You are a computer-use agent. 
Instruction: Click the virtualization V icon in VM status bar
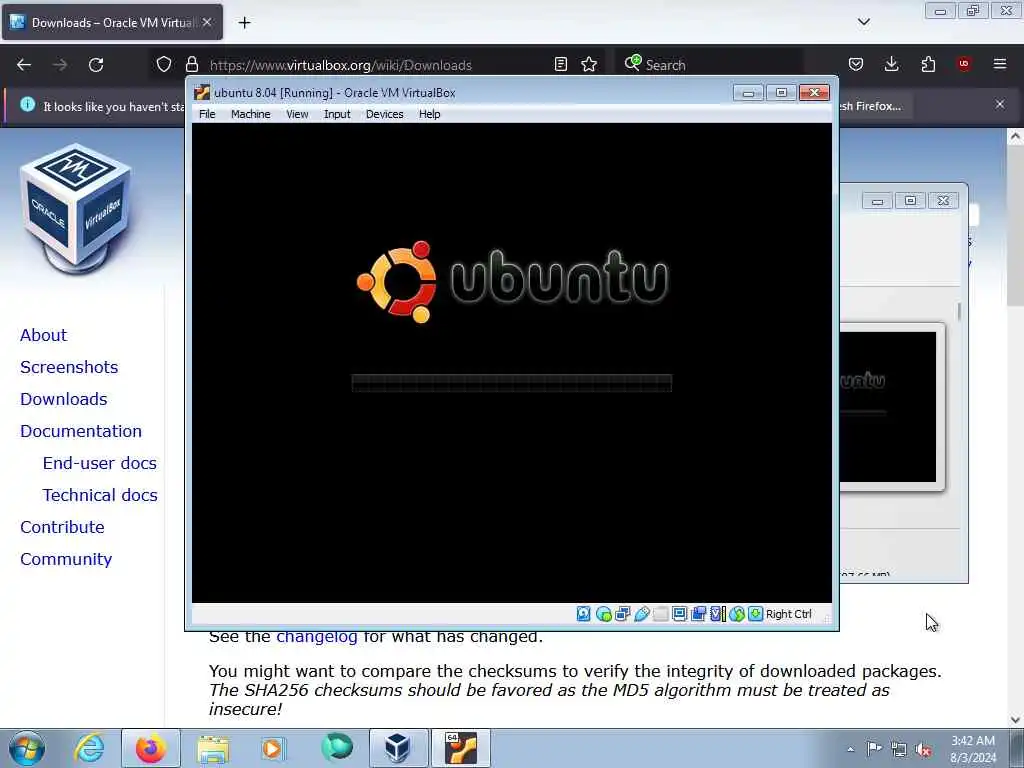pos(718,614)
